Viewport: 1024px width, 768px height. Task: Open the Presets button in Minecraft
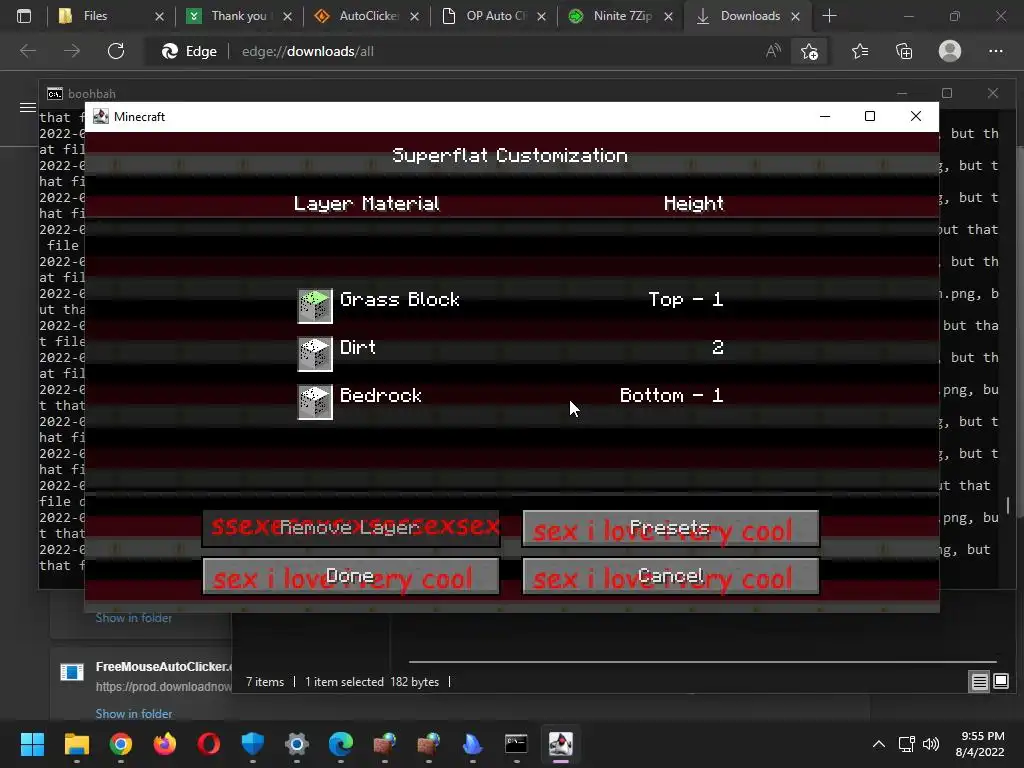click(x=670, y=528)
